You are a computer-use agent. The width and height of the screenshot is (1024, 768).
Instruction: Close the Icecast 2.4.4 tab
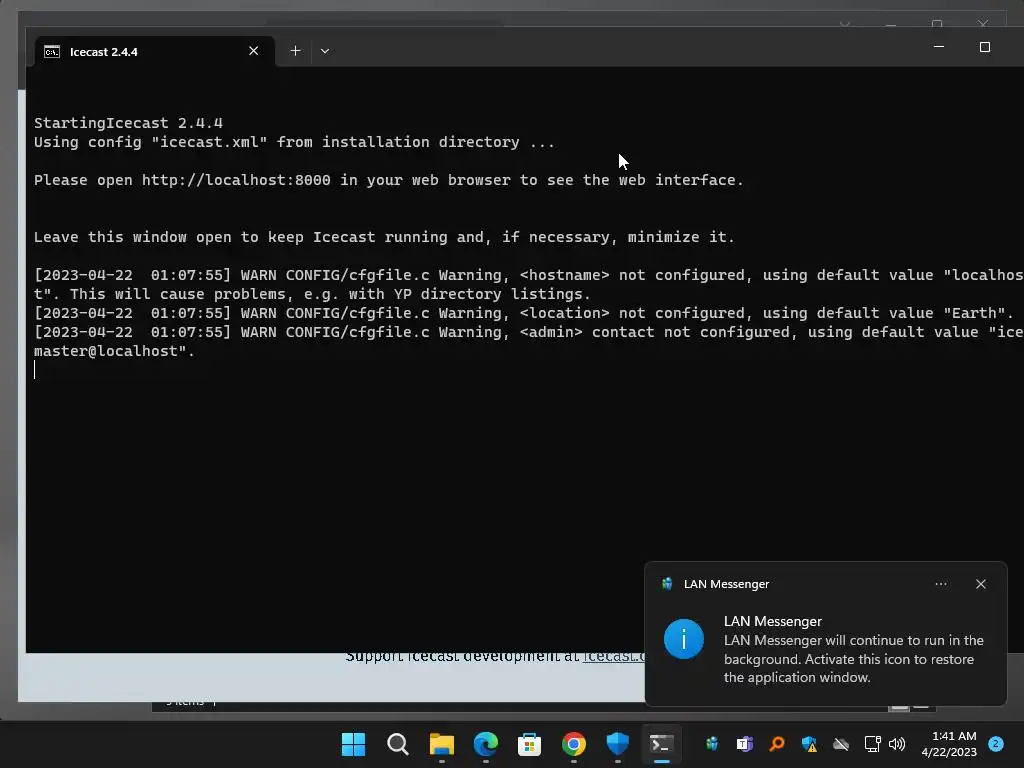(254, 51)
